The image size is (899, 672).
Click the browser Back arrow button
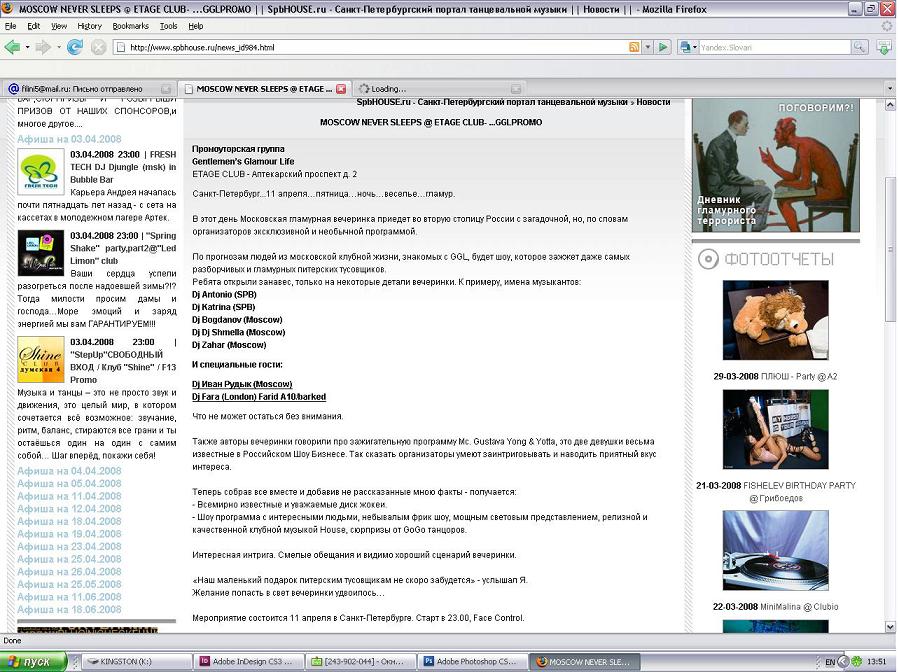point(12,47)
